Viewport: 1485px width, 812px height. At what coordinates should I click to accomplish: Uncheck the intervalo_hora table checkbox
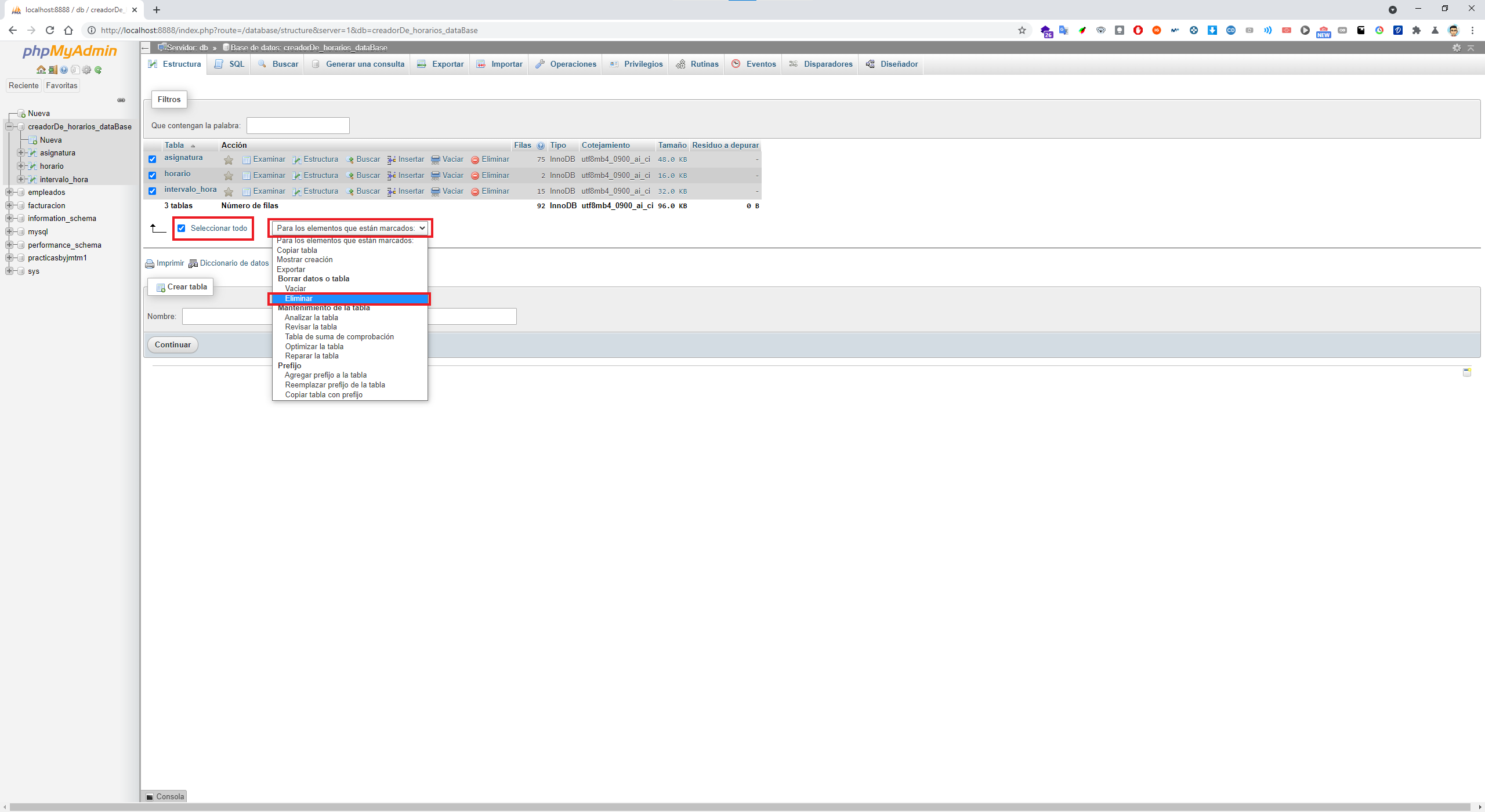tap(153, 191)
